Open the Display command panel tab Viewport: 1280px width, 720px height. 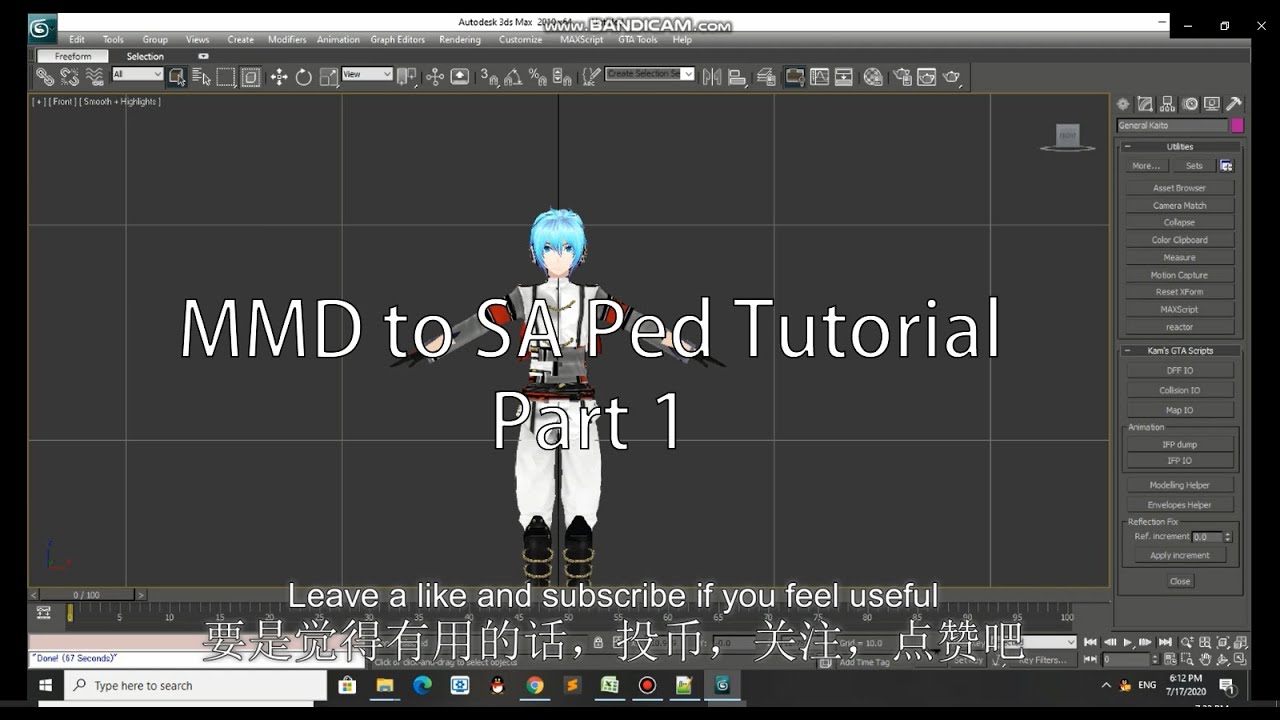pos(1212,104)
